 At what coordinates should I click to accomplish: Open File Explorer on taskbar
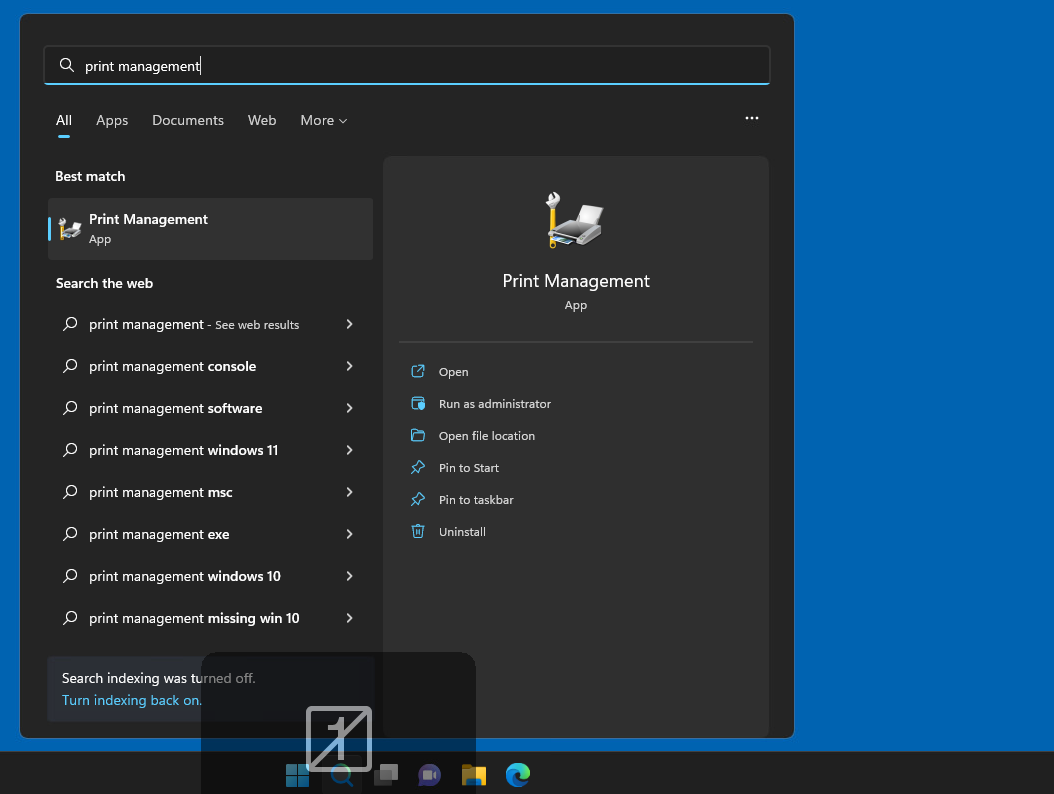tap(474, 775)
